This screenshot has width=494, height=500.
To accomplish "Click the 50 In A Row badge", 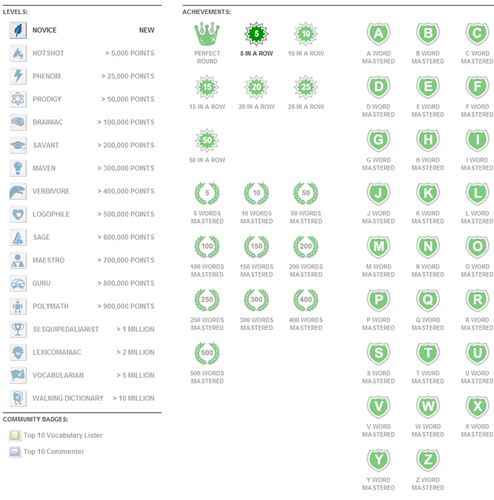I will pyautogui.click(x=207, y=140).
